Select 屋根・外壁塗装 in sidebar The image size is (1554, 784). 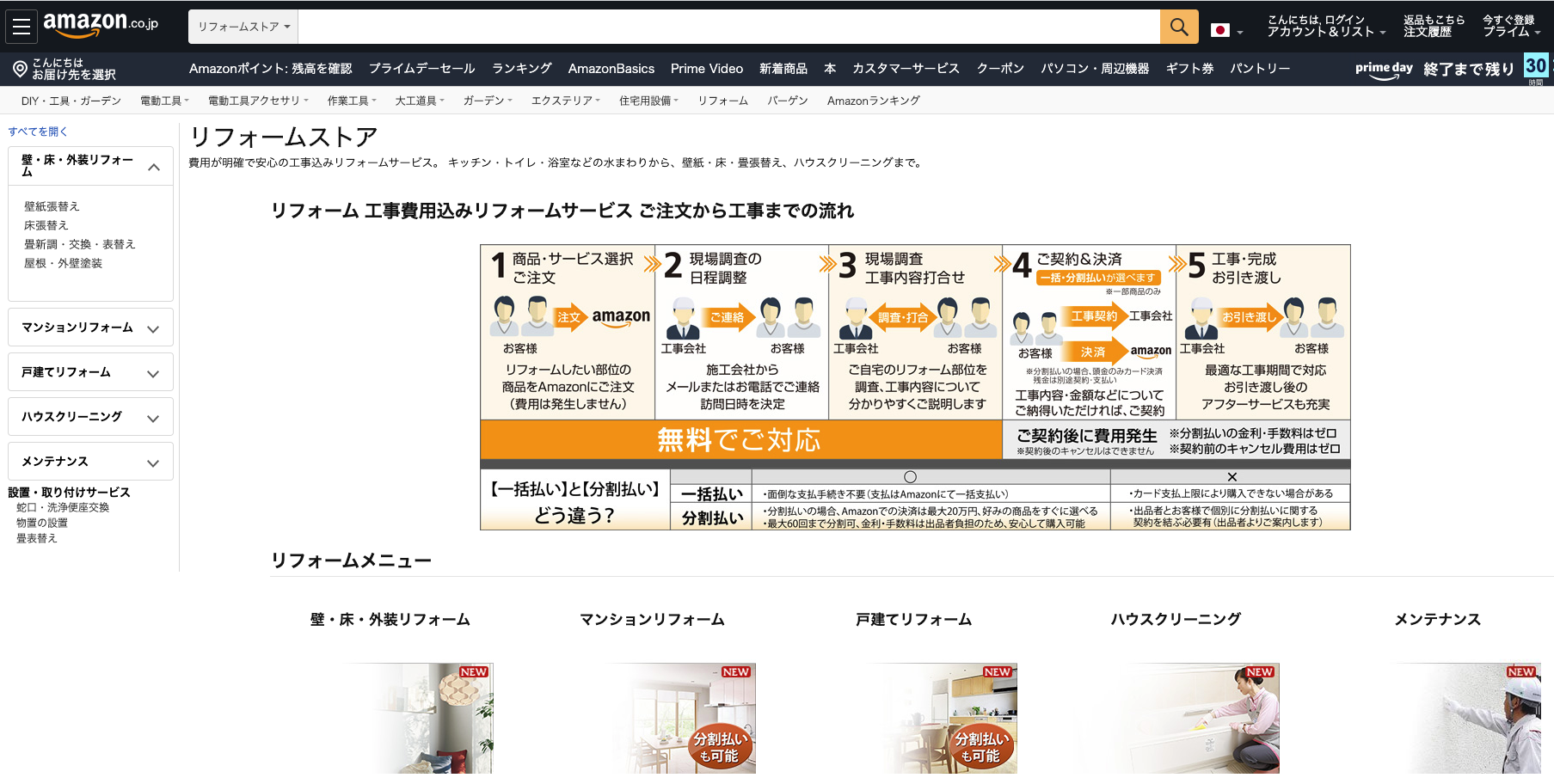pos(64,263)
